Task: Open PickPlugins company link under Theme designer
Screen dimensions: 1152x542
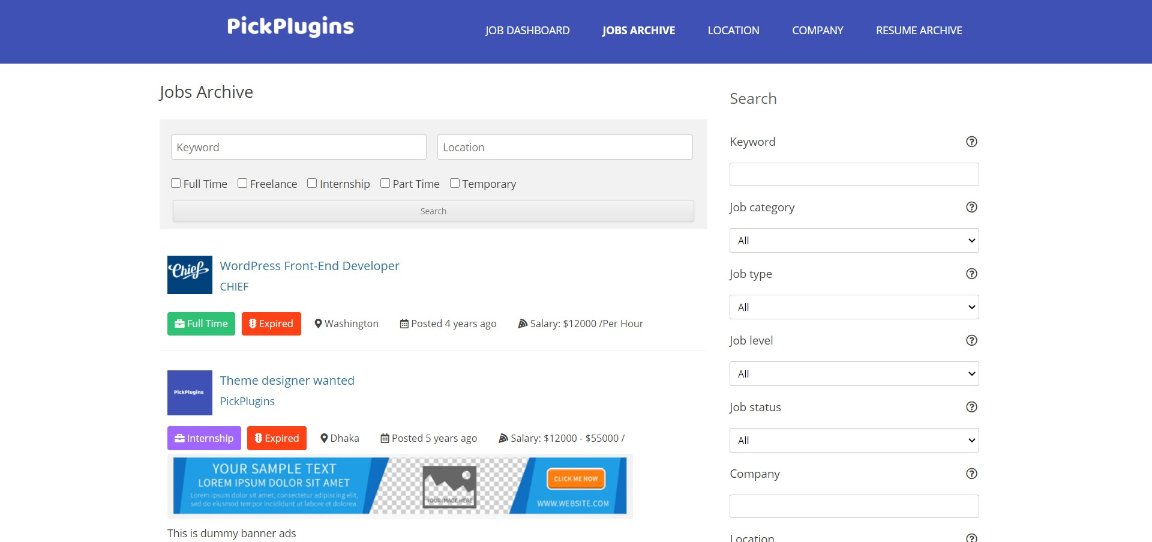Action: coord(247,402)
